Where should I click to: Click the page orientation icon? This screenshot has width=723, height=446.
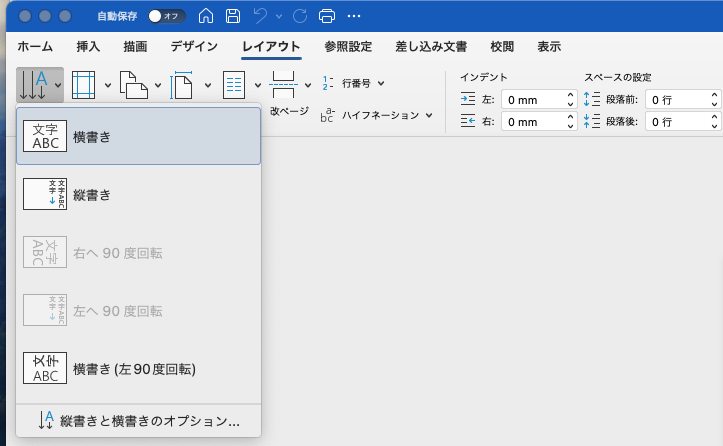(x=134, y=85)
